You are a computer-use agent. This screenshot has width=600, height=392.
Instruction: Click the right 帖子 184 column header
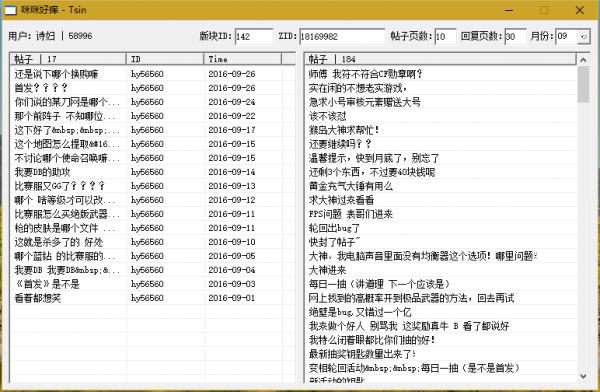[x=440, y=59]
